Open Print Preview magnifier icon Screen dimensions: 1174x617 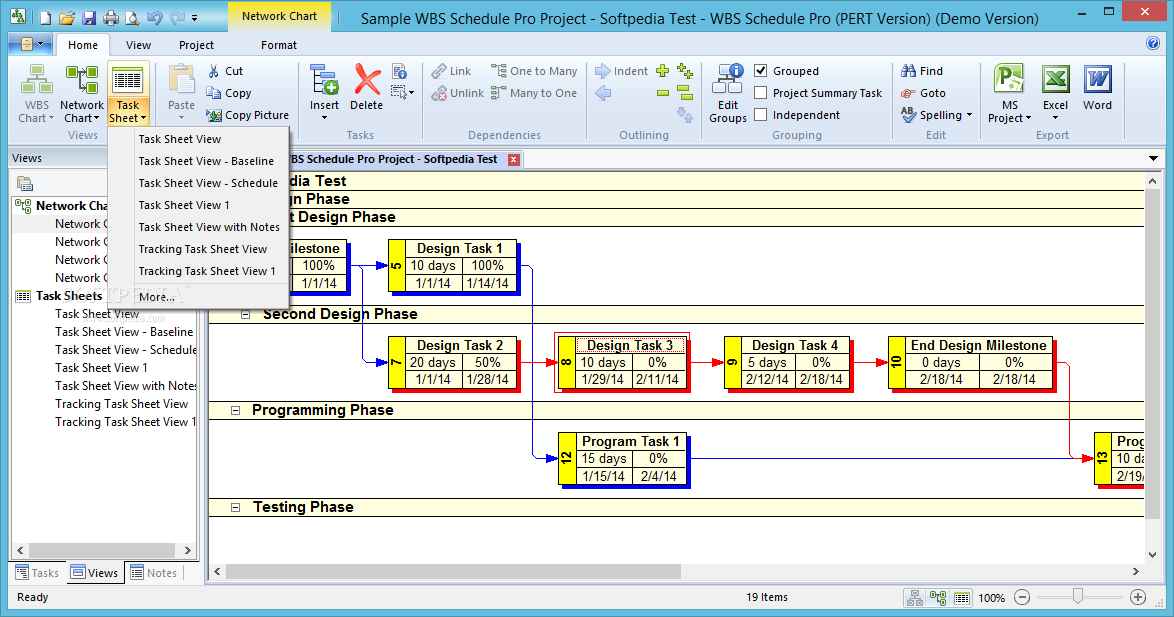tap(132, 17)
